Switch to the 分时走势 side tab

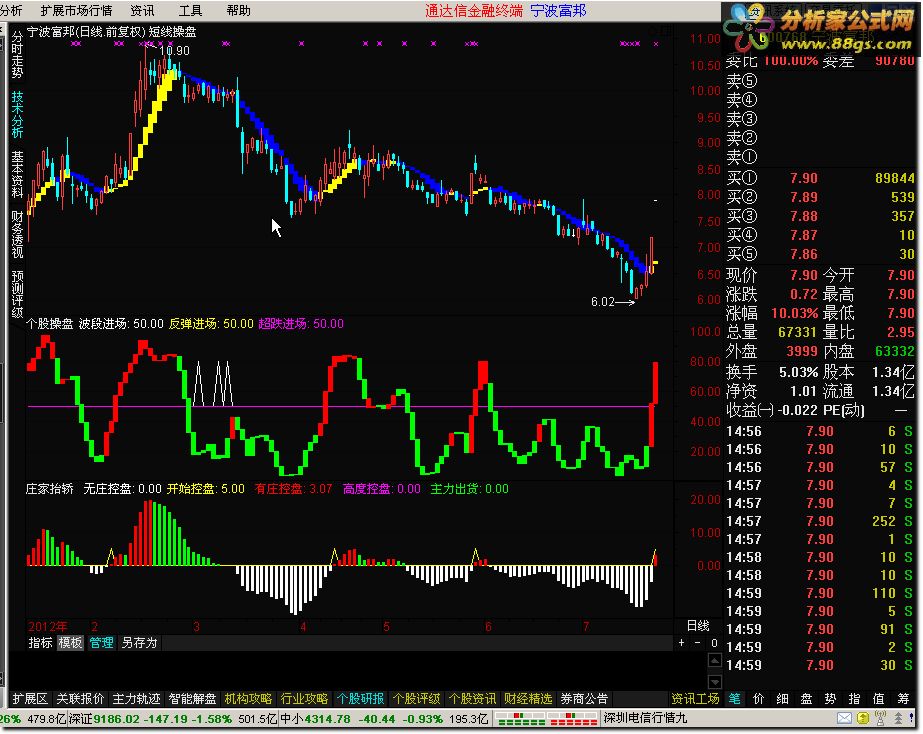17,55
